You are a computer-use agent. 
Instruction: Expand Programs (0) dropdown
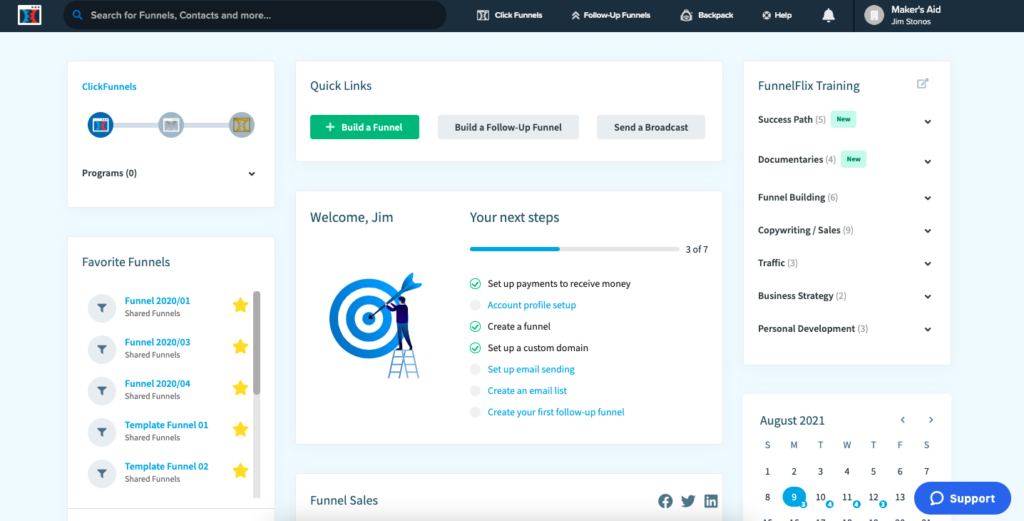click(x=252, y=174)
